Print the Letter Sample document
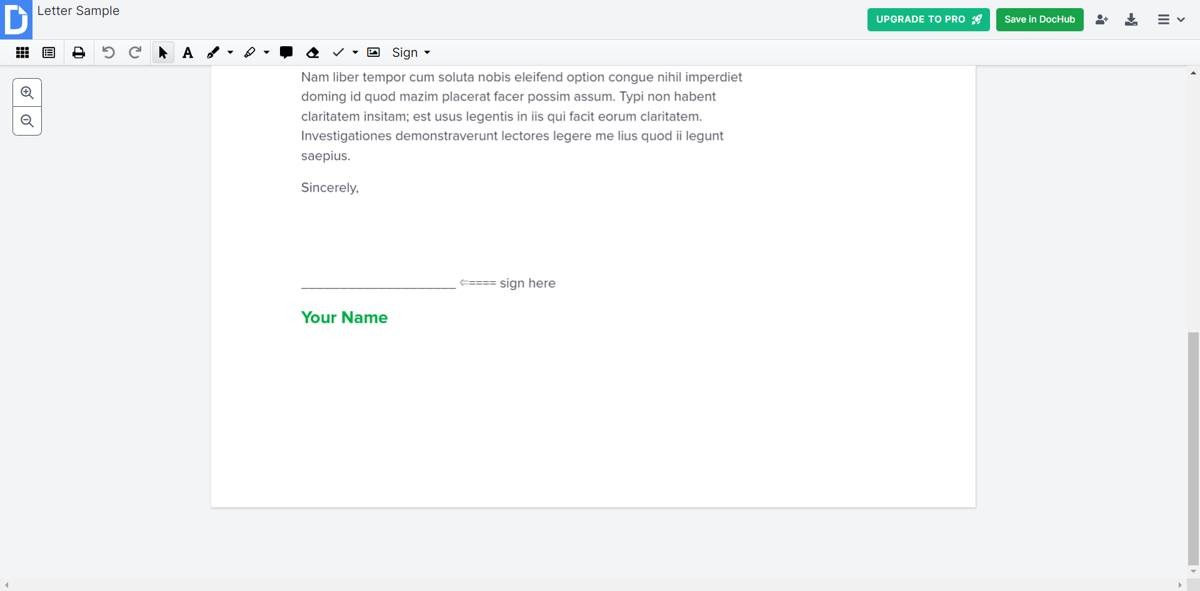 [x=79, y=52]
